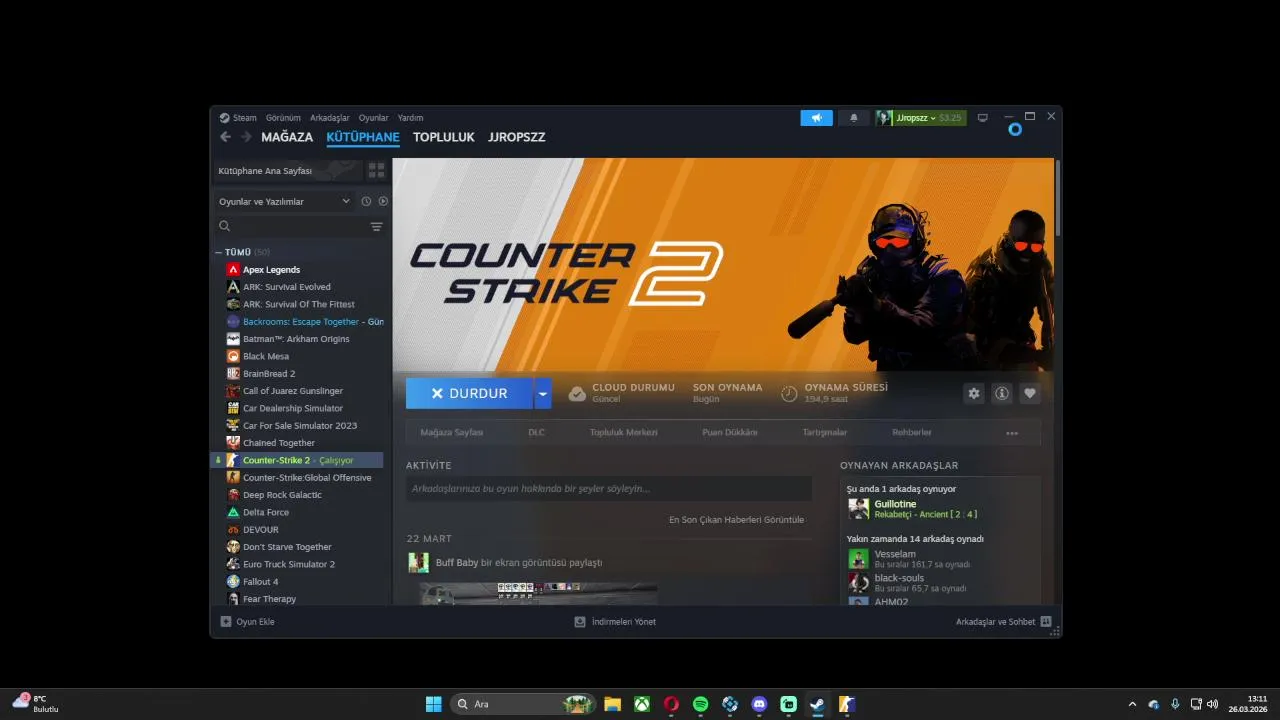Viewport: 1280px width, 720px height.
Task: Open Puan Dükkânı link
Action: 730,433
